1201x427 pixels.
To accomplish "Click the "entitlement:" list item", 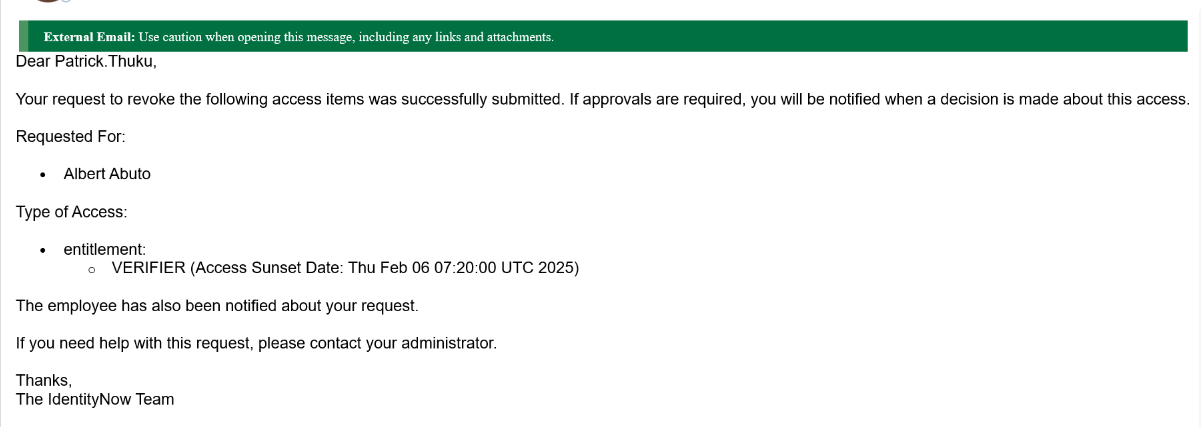I will pos(104,249).
